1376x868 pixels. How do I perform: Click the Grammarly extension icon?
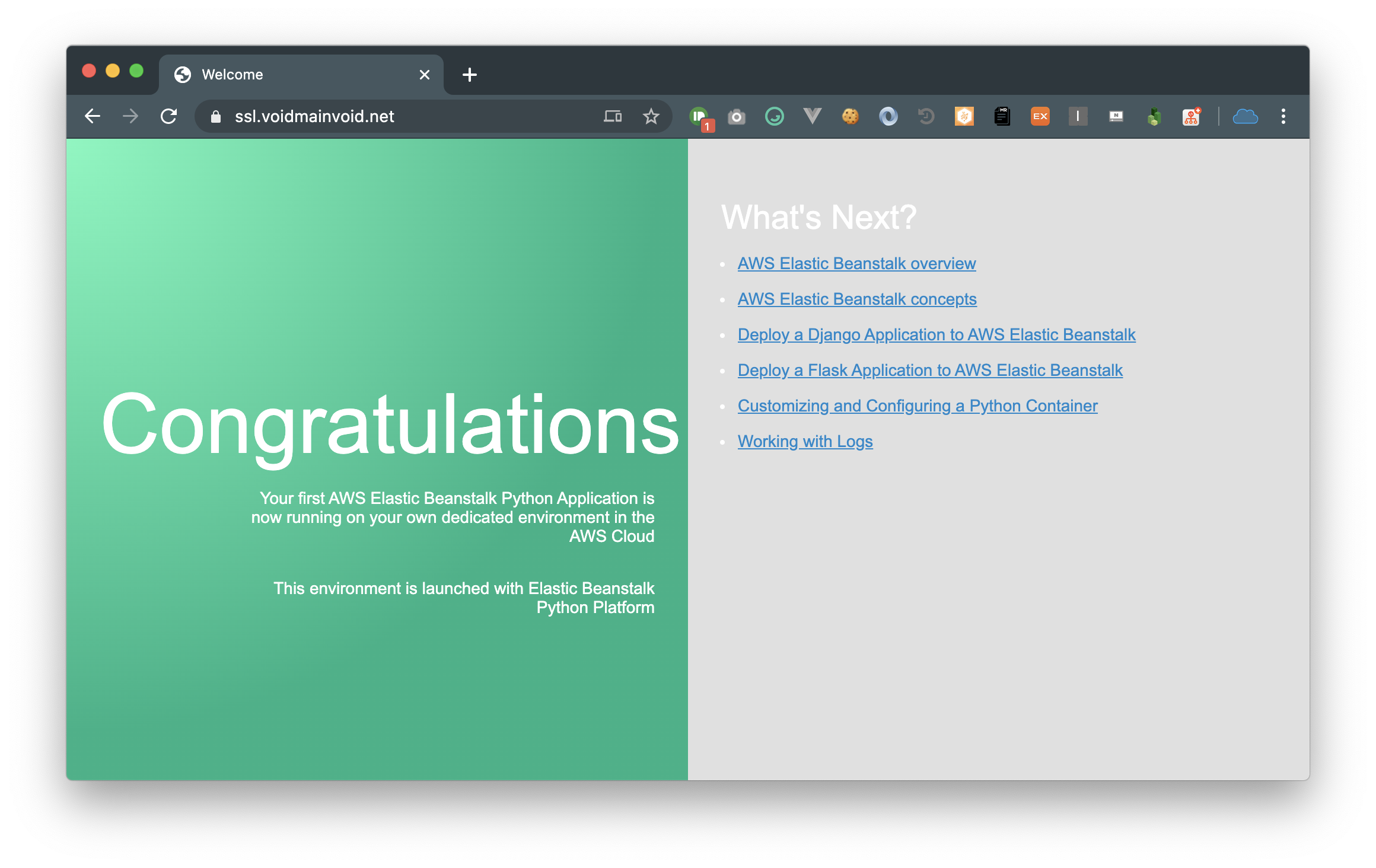click(774, 116)
